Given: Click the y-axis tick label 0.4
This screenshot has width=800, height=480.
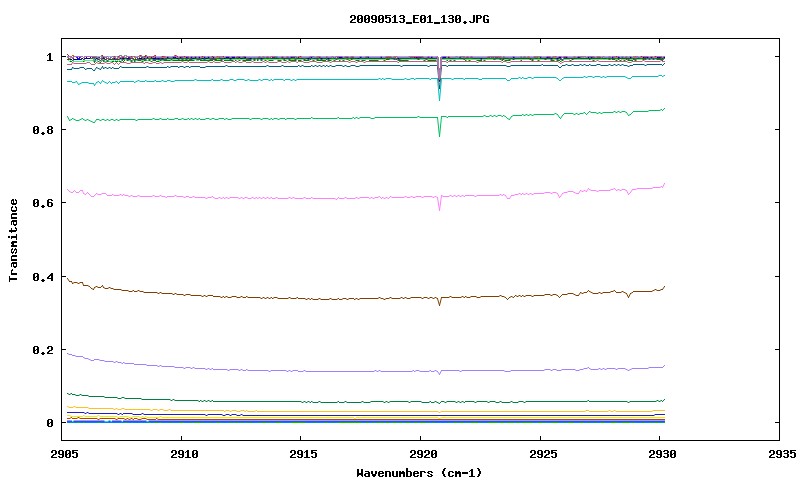Looking at the screenshot, I should coord(43,277).
